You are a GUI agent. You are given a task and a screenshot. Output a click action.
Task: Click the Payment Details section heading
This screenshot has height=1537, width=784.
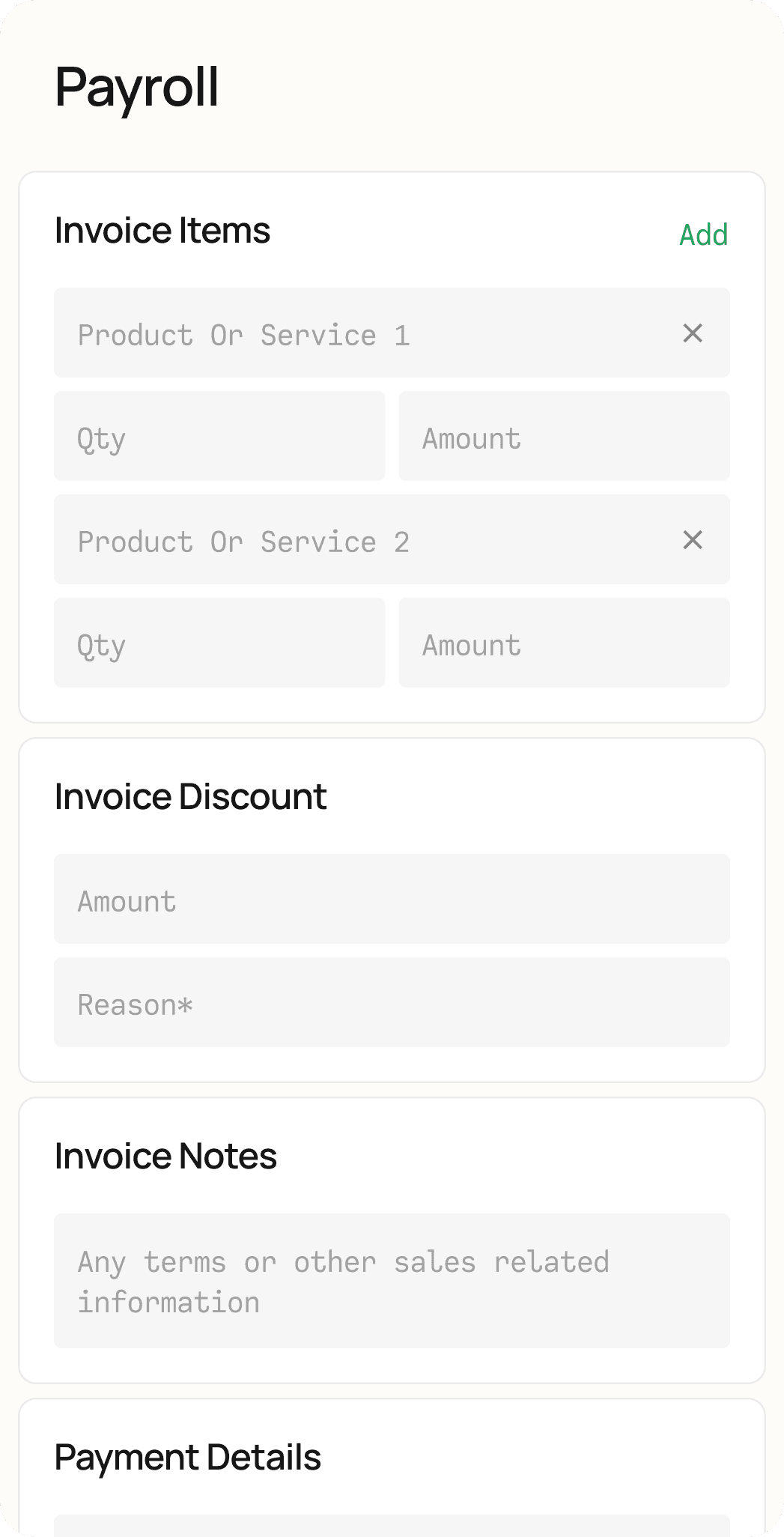188,1456
